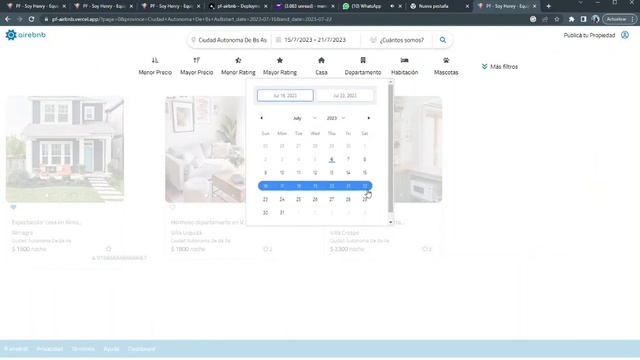The image size is (640, 360).
Task: Go to previous month in calendar
Action: coord(262,118)
